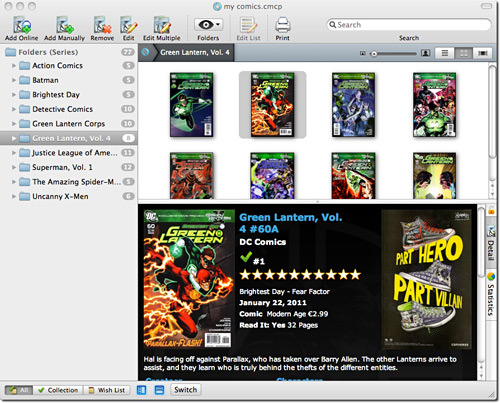Click the Edit List icon
Image resolution: width=500 pixels, height=403 pixels.
click(x=248, y=25)
